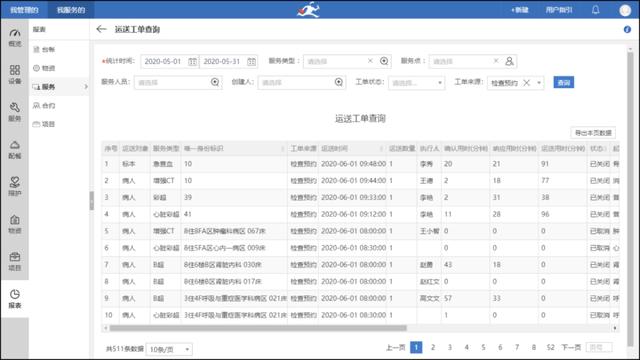Click the 执行人 column header
This screenshot has height=360, width=640.
coord(429,149)
